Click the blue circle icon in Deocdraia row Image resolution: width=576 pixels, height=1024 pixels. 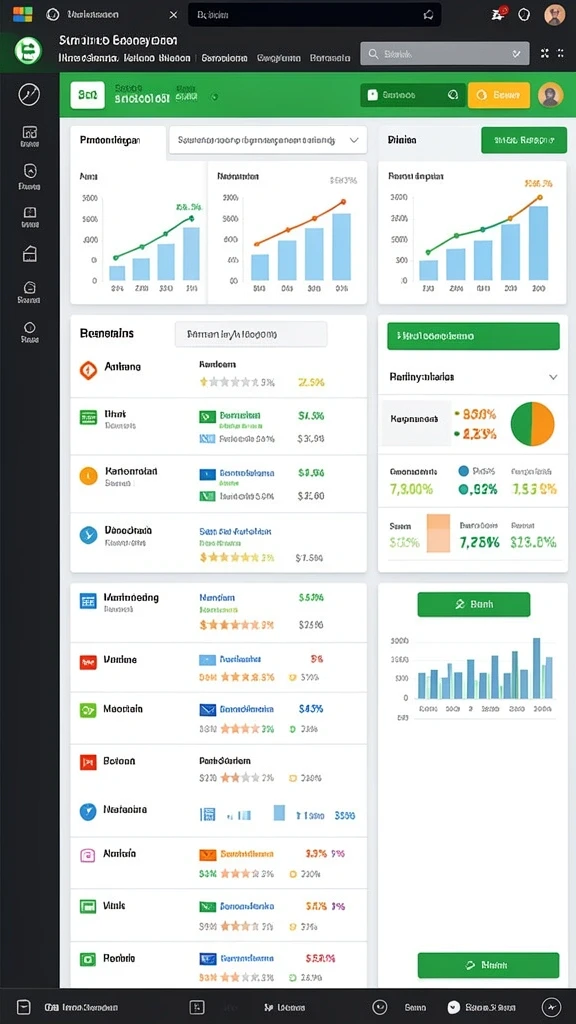point(88,535)
